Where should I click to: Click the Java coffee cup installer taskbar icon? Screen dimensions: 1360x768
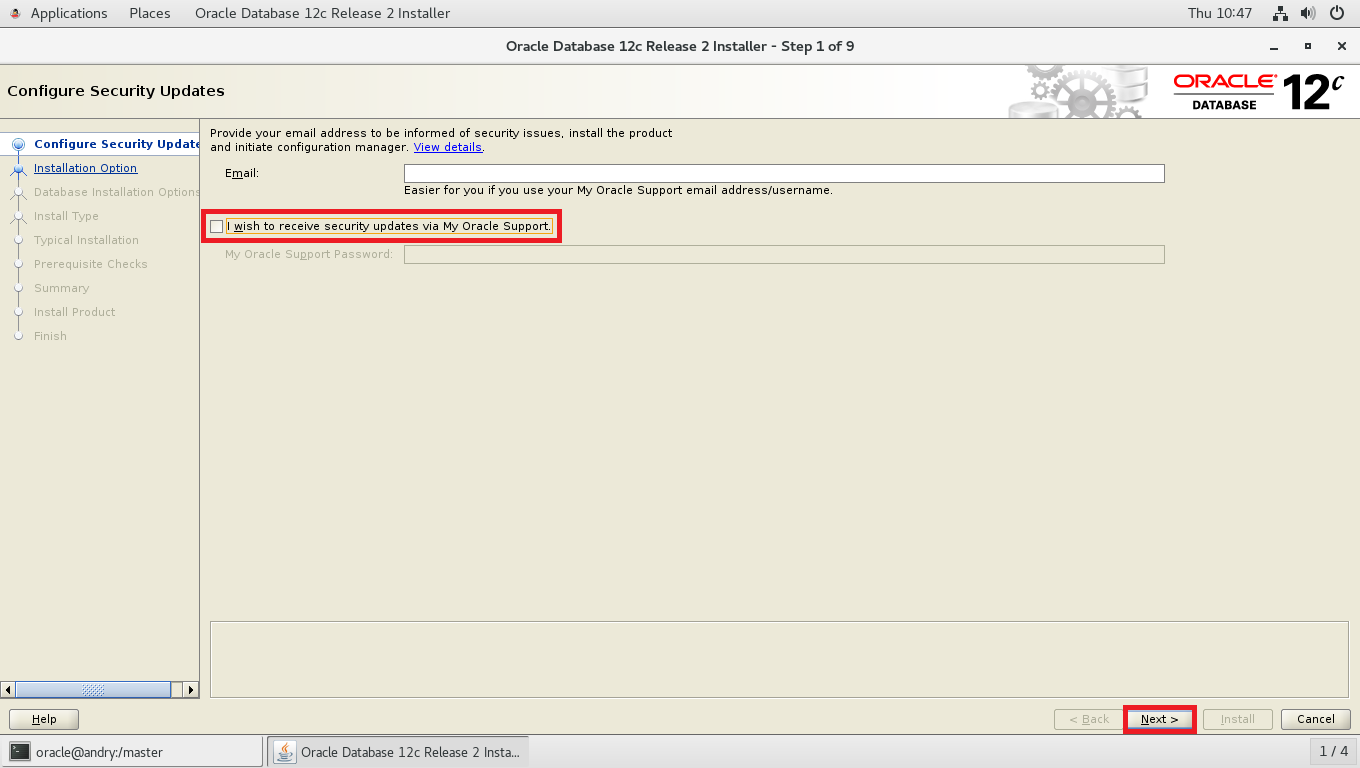283,751
